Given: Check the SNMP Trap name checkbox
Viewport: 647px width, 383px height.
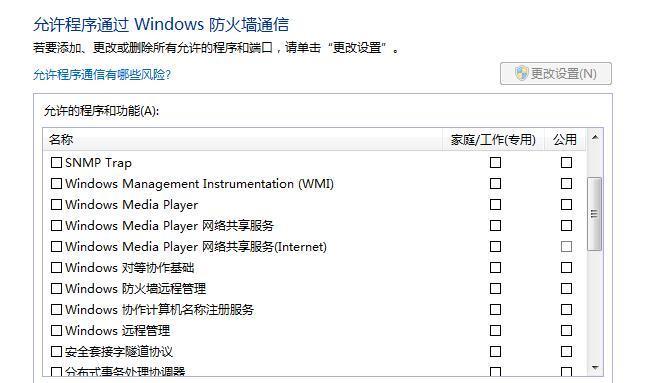Looking at the screenshot, I should click(56, 163).
